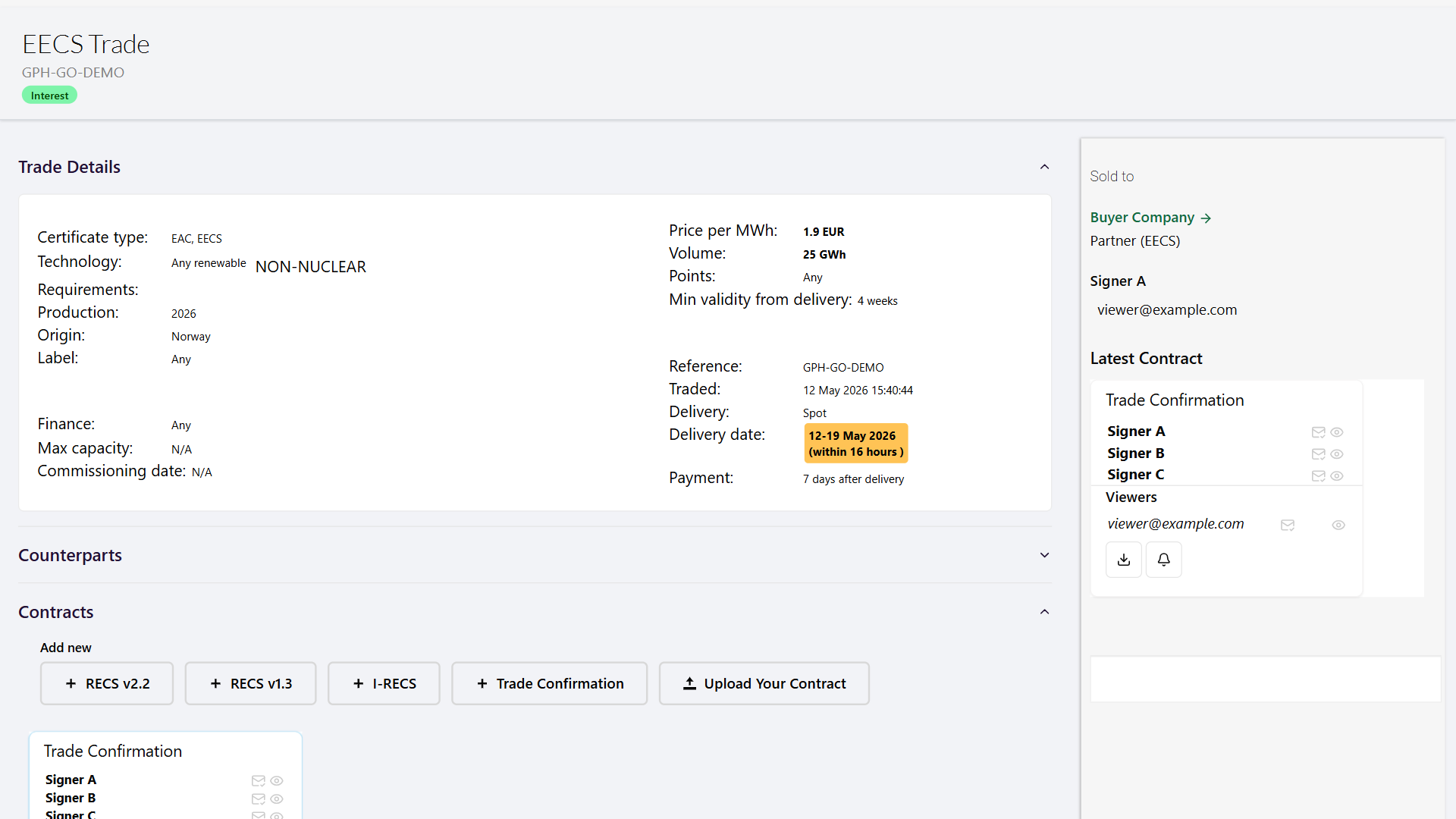Click the italic viewer@example.com in Viewers list

tap(1175, 524)
